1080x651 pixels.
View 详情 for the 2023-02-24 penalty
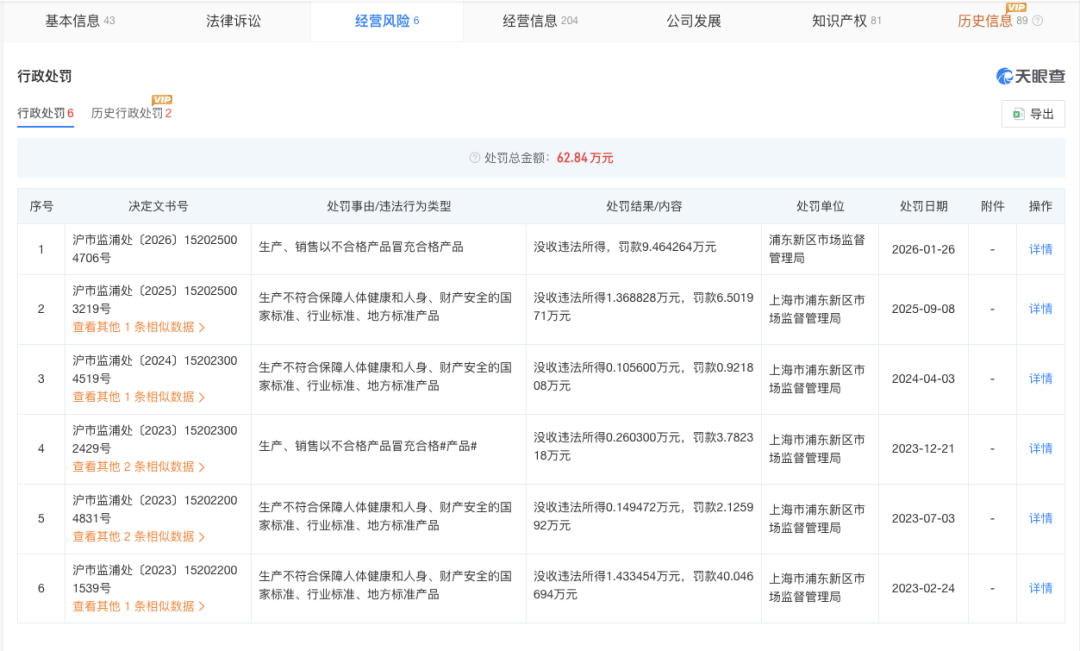click(x=1040, y=588)
